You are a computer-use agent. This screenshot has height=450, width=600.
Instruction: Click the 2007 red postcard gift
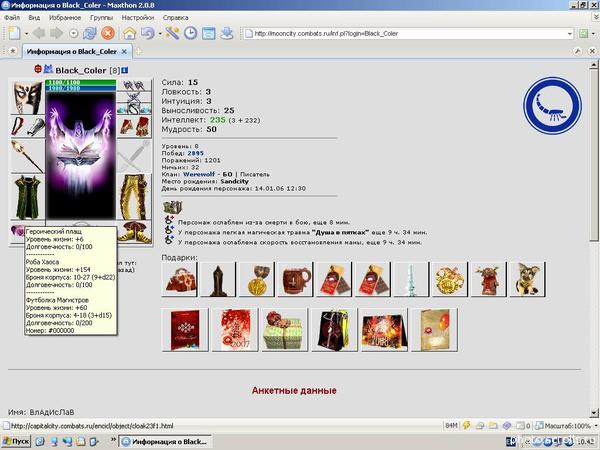(x=235, y=330)
